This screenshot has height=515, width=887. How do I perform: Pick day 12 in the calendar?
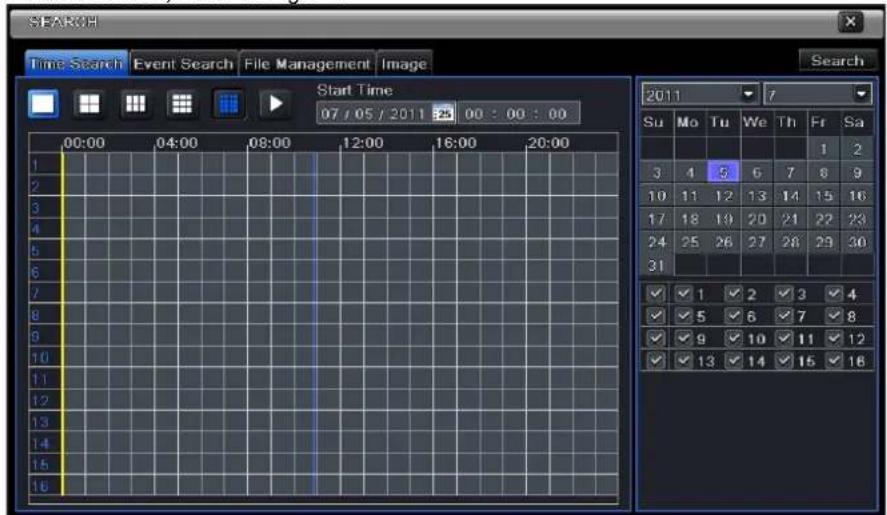[x=723, y=196]
